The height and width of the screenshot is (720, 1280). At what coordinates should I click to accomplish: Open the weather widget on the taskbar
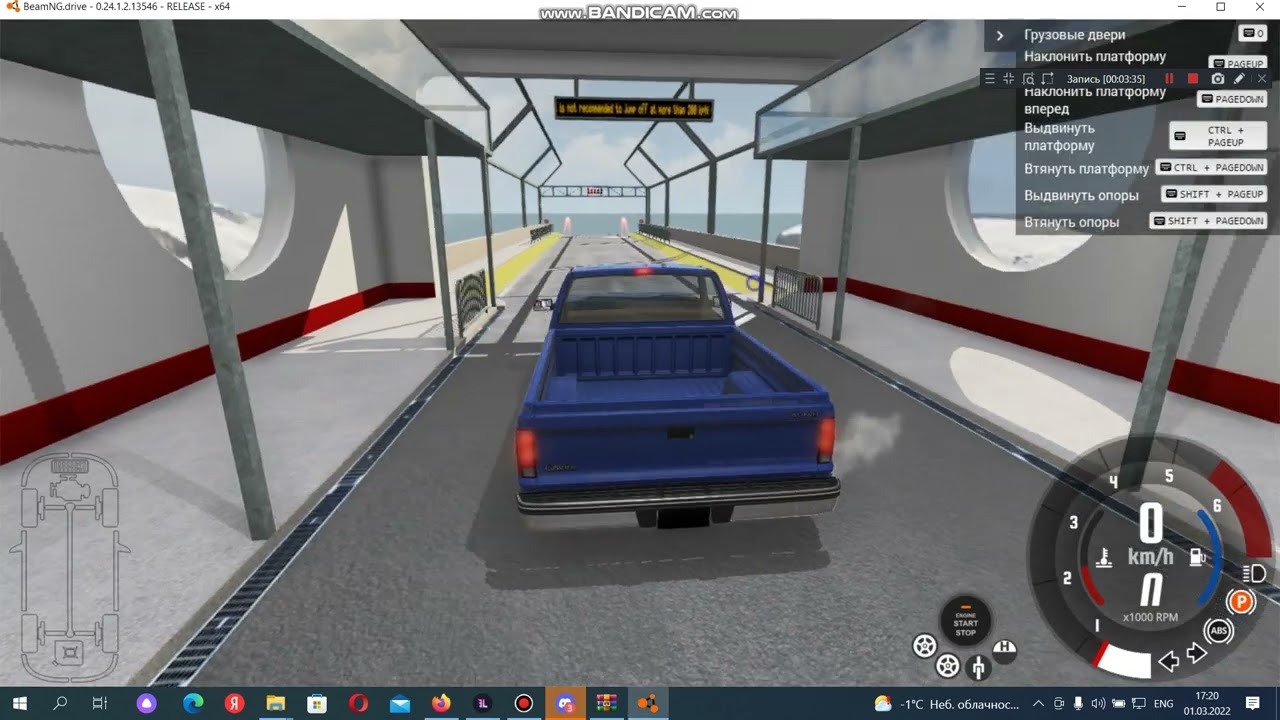click(x=947, y=704)
